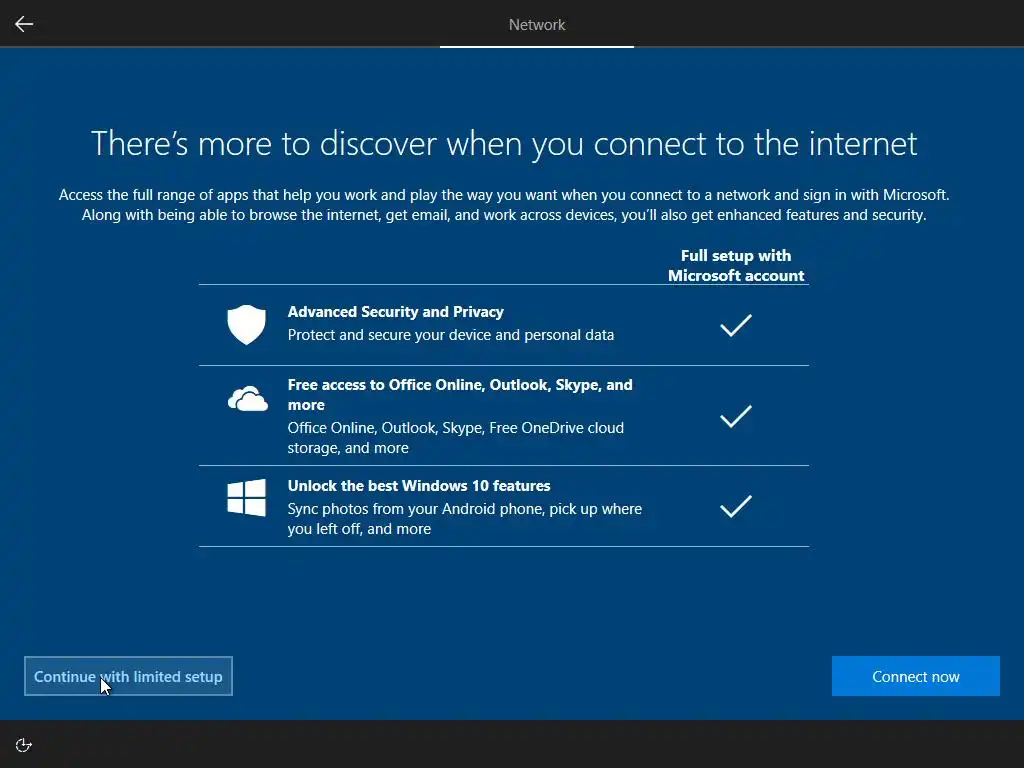The height and width of the screenshot is (768, 1024).
Task: Click the Protect and secure your device text
Action: pyautogui.click(x=451, y=335)
